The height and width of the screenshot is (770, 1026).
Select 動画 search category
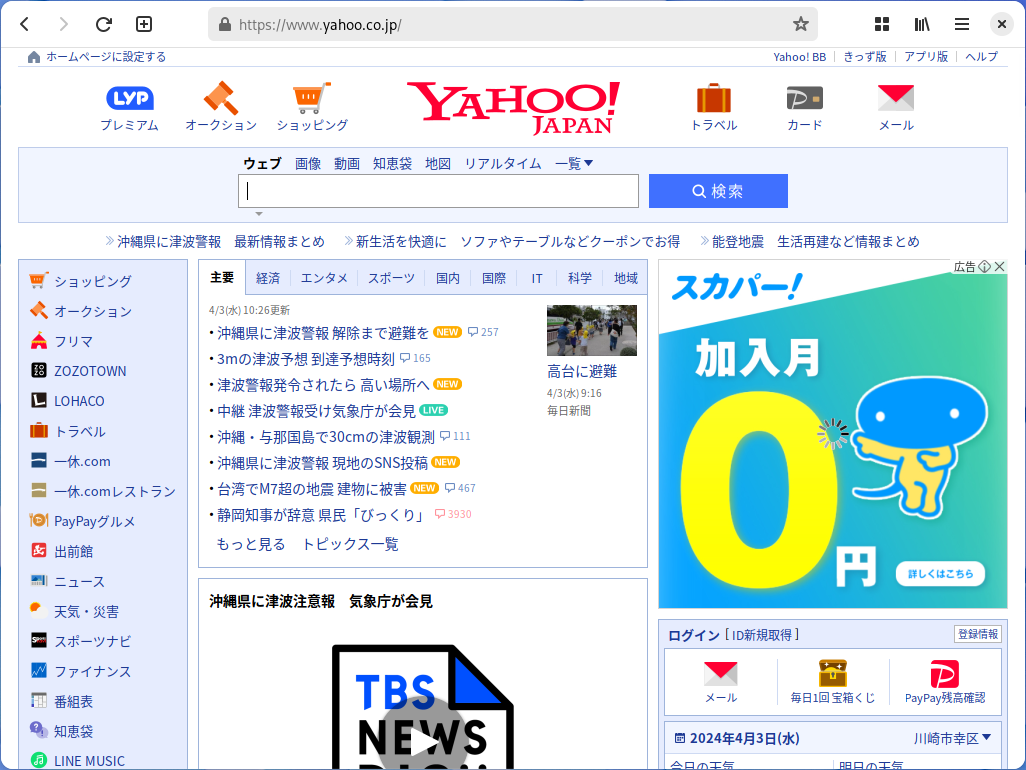[x=347, y=164]
